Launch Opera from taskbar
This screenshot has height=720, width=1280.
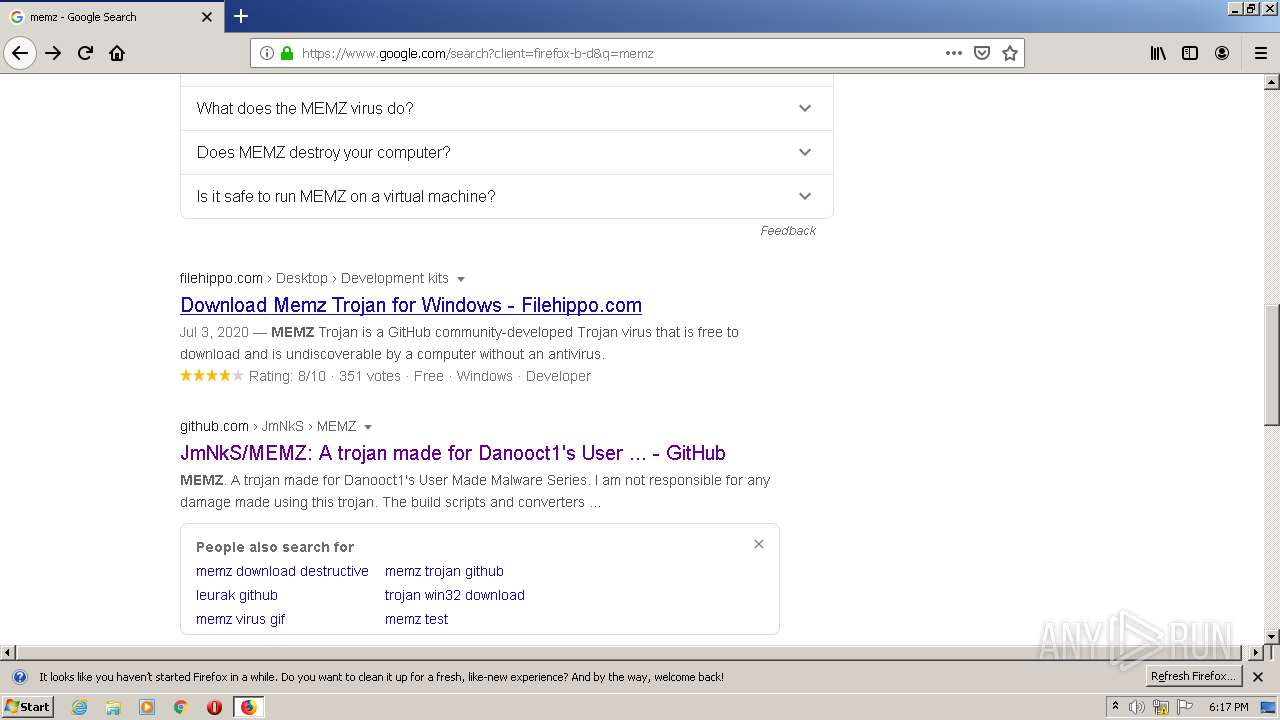pyautogui.click(x=214, y=707)
